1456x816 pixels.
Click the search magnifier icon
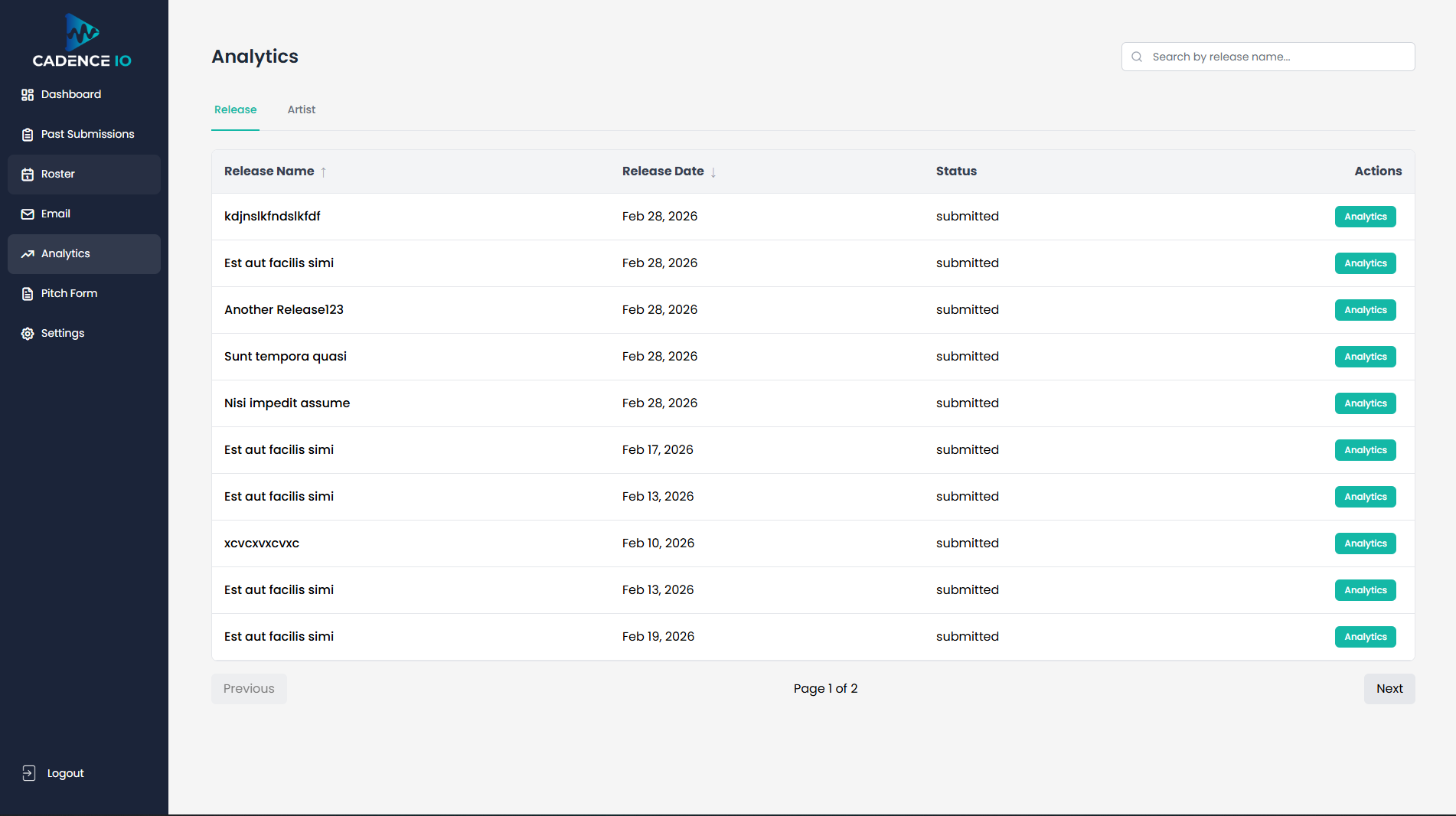tap(1137, 57)
